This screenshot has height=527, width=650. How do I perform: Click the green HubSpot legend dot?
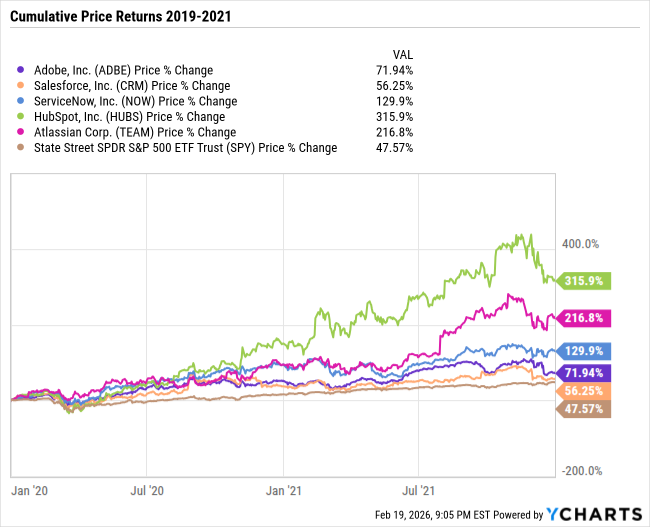23,117
